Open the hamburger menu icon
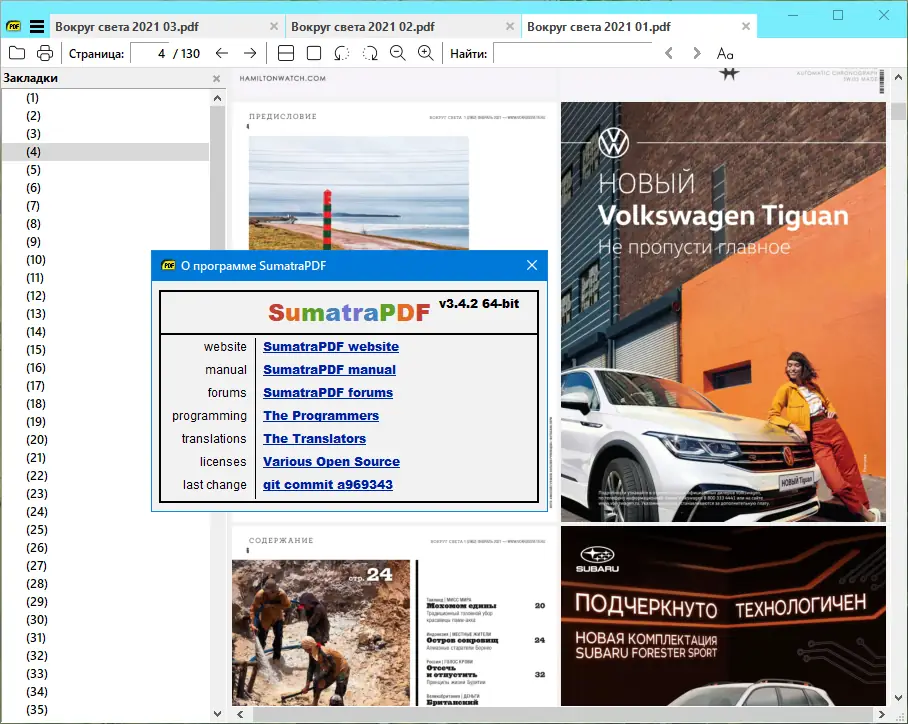 click(37, 27)
